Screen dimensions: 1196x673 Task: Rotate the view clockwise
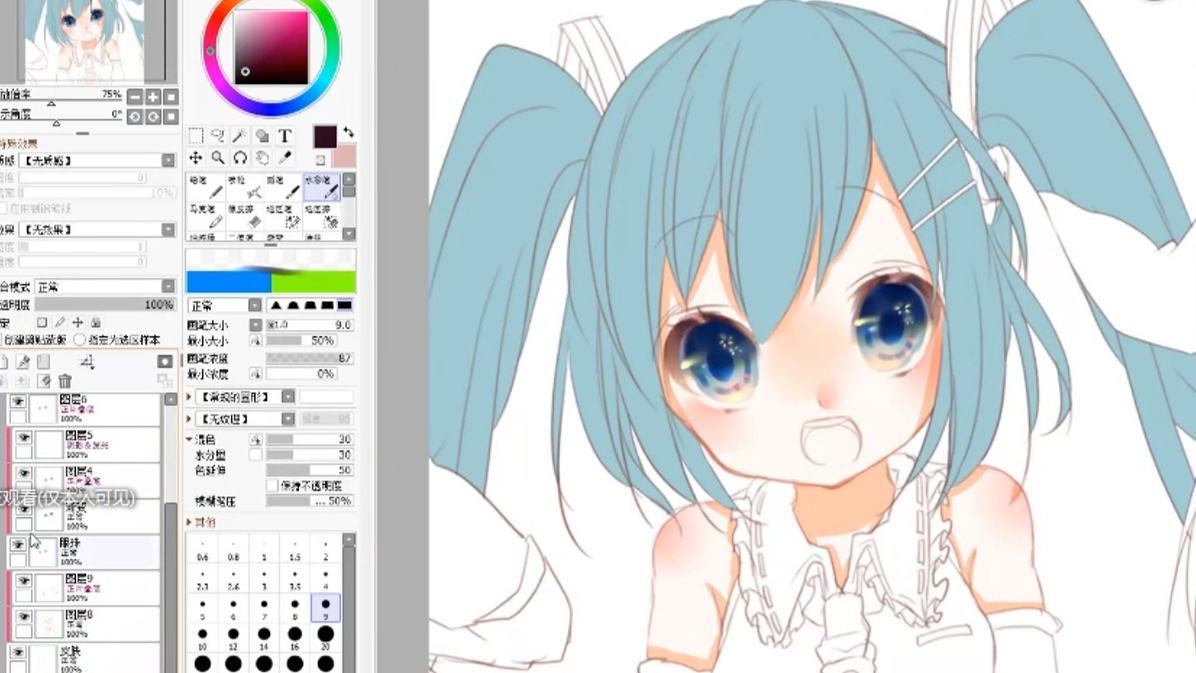pos(153,116)
